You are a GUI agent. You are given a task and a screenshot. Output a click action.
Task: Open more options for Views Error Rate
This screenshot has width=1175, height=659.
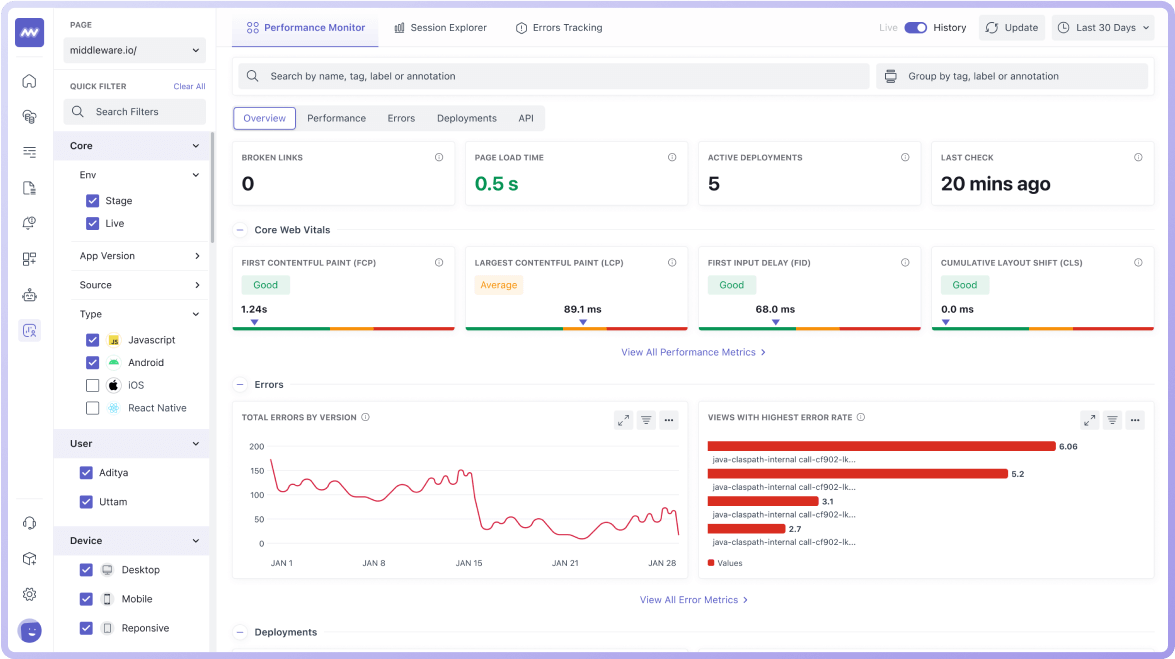click(x=1135, y=421)
